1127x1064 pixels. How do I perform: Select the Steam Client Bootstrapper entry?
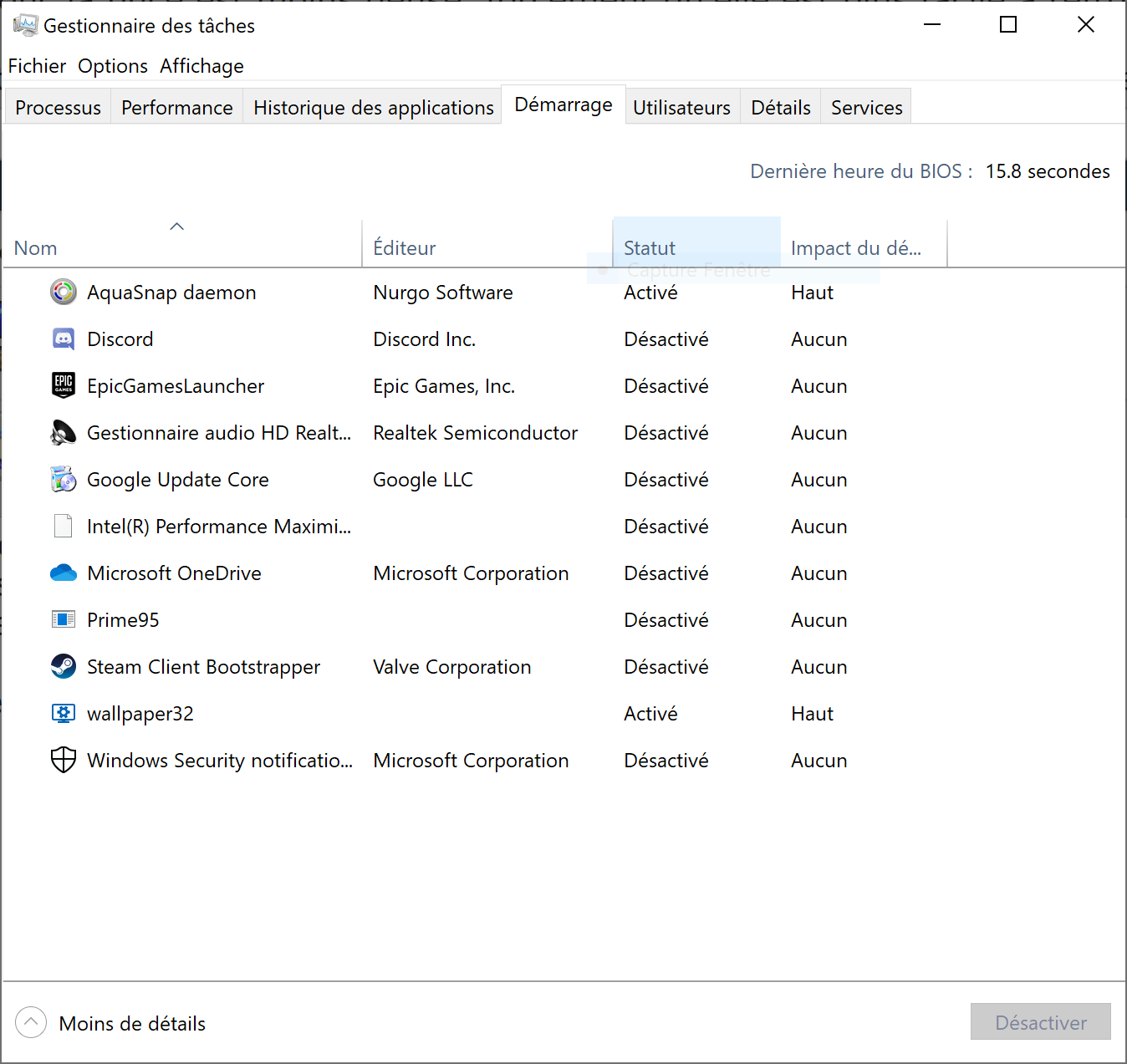[x=204, y=667]
